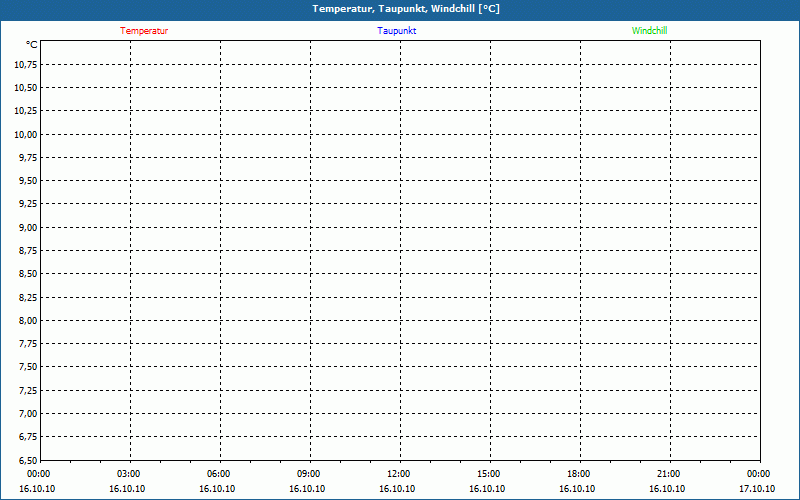
Task: Click the 7,50 y-axis value
Action: point(28,367)
